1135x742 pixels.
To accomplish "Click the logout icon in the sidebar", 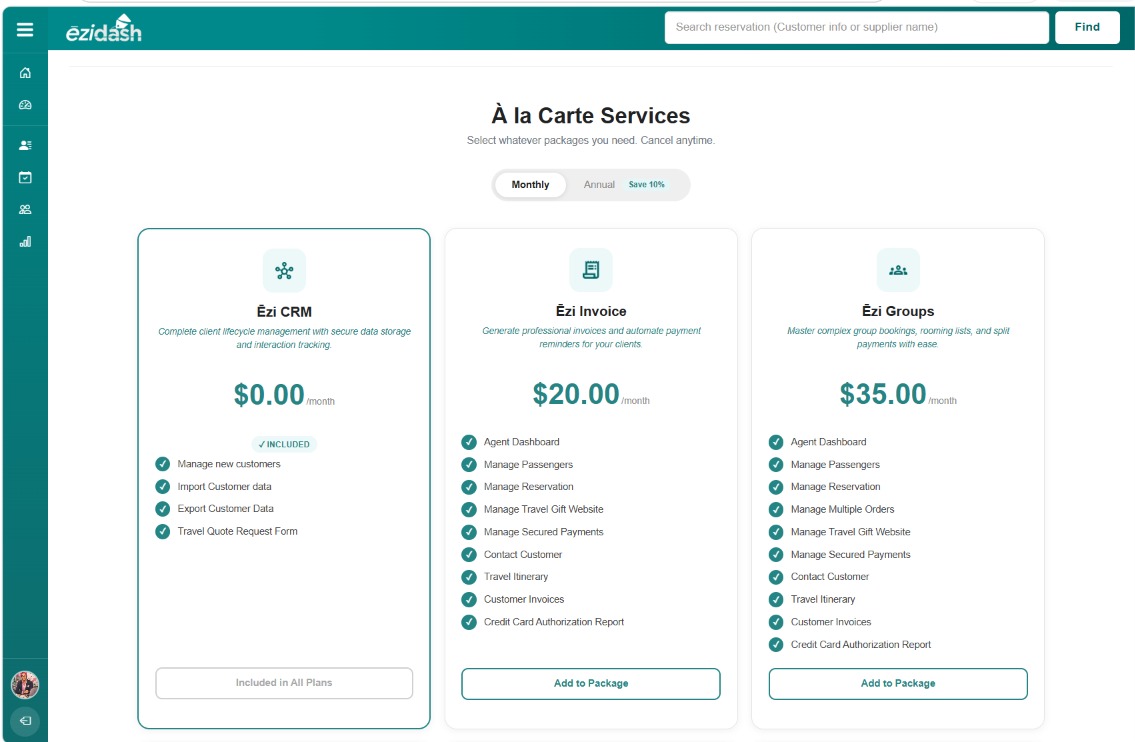I will (25, 720).
